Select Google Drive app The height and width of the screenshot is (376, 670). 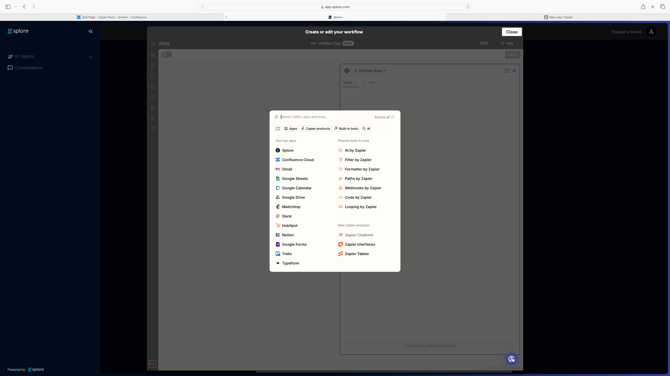click(291, 197)
